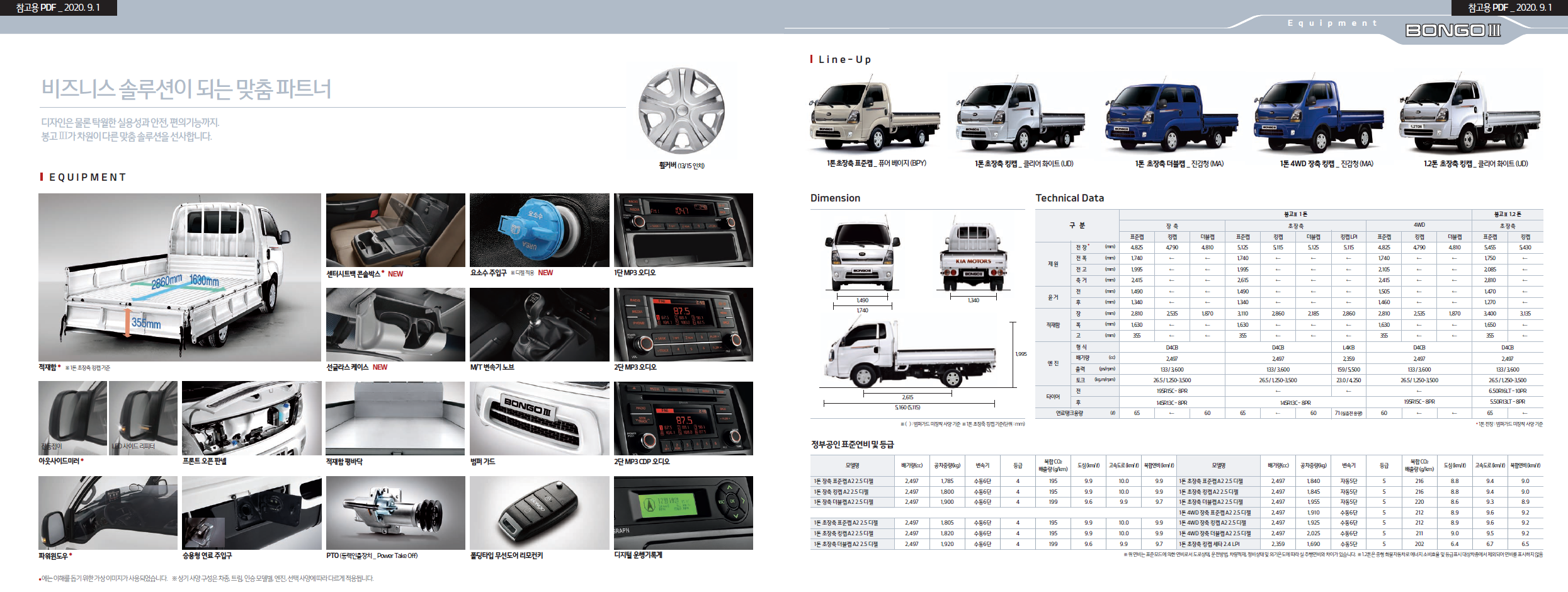Select the 2단 MP3 오디오 photo

coord(683,324)
